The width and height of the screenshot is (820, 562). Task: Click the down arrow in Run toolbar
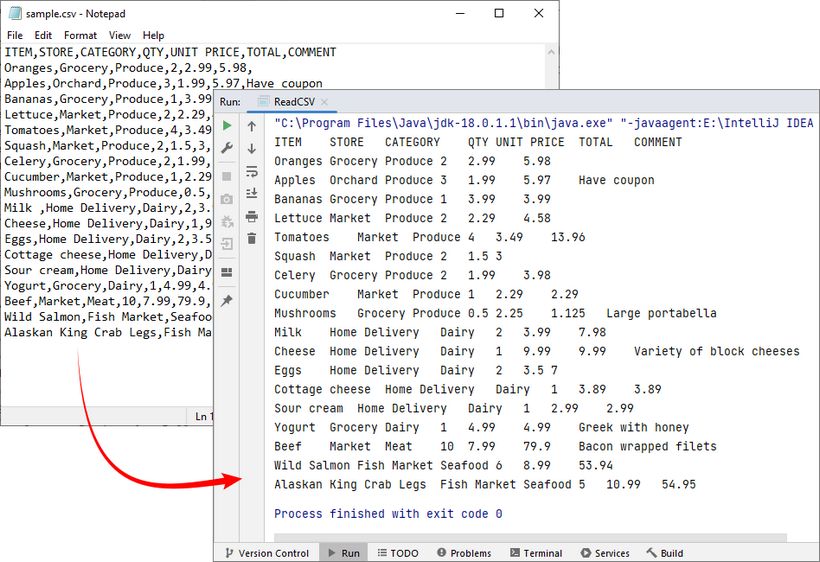coord(252,149)
